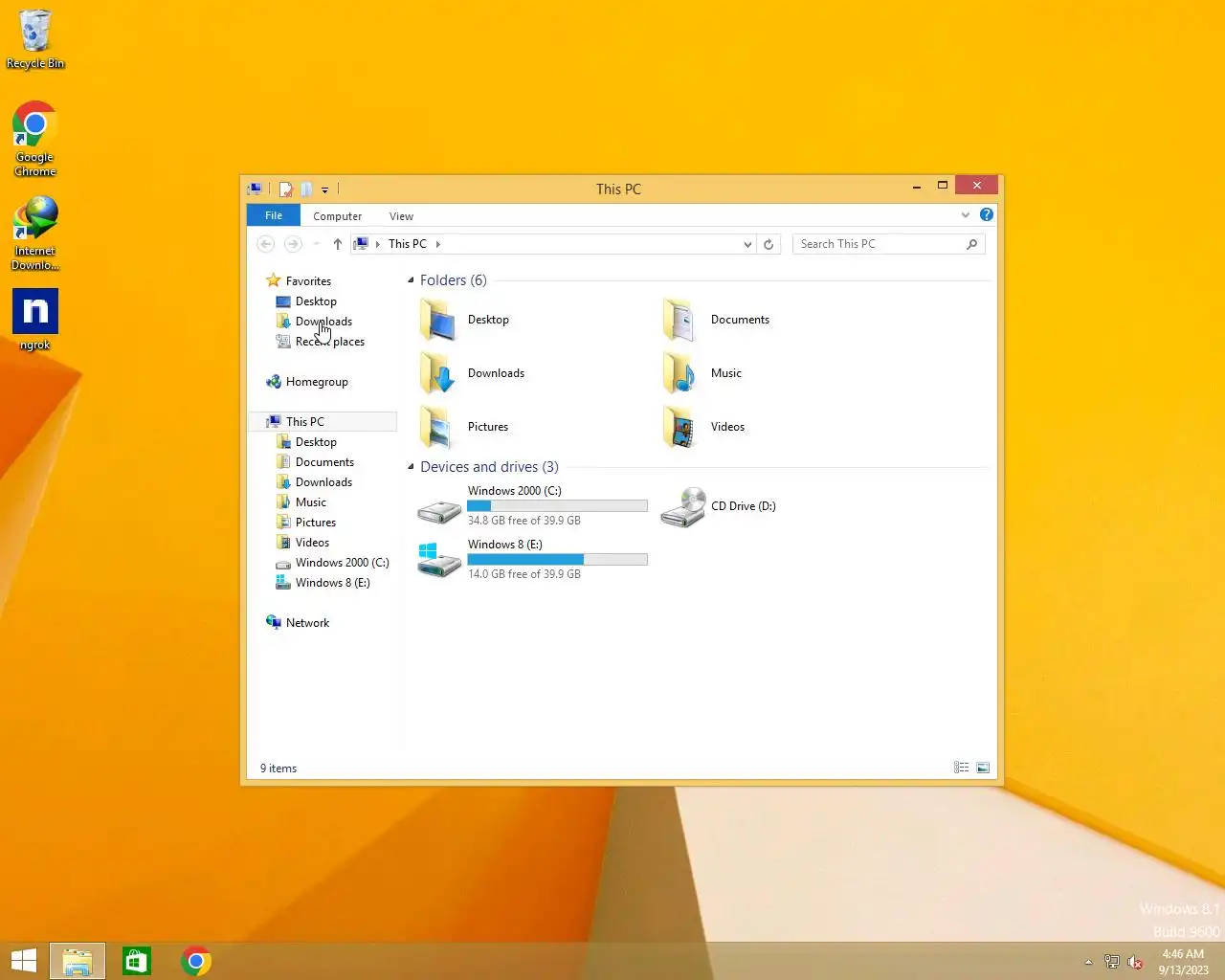Click This PC in the address bar

click(x=407, y=244)
